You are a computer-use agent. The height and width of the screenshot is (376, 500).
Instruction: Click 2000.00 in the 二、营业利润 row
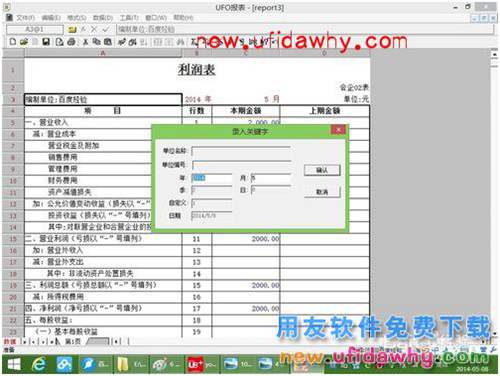click(265, 239)
